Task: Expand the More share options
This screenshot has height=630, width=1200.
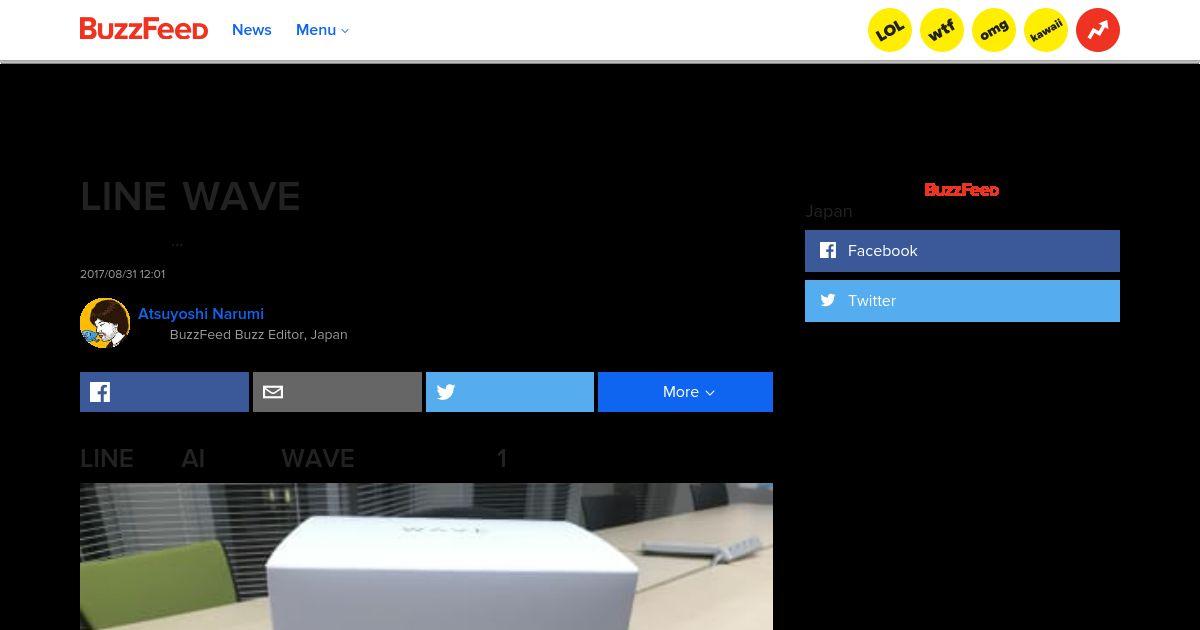Action: [685, 392]
